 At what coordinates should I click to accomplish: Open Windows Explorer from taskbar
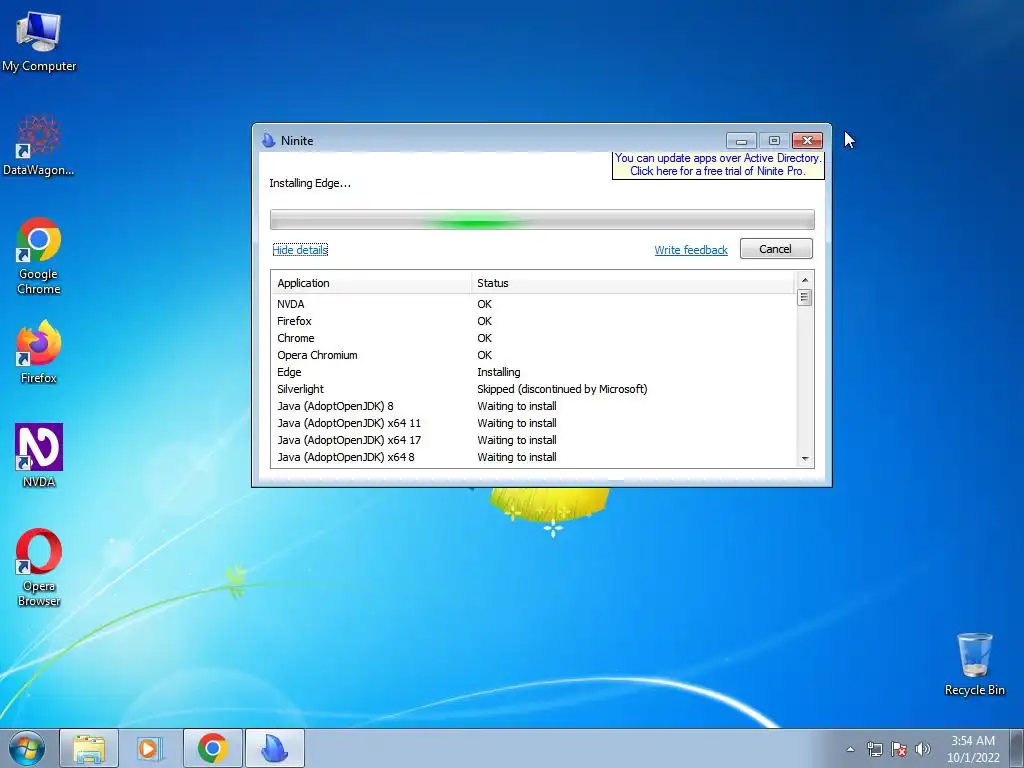[x=89, y=748]
